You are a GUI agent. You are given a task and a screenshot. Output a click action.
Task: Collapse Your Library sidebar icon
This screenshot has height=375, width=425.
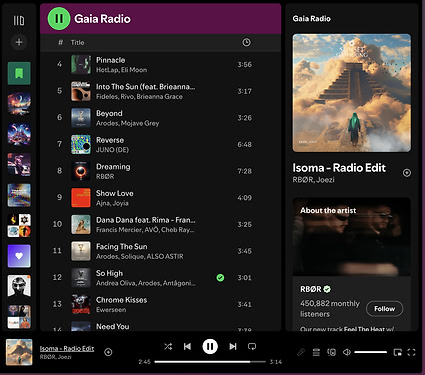pyautogui.click(x=19, y=21)
